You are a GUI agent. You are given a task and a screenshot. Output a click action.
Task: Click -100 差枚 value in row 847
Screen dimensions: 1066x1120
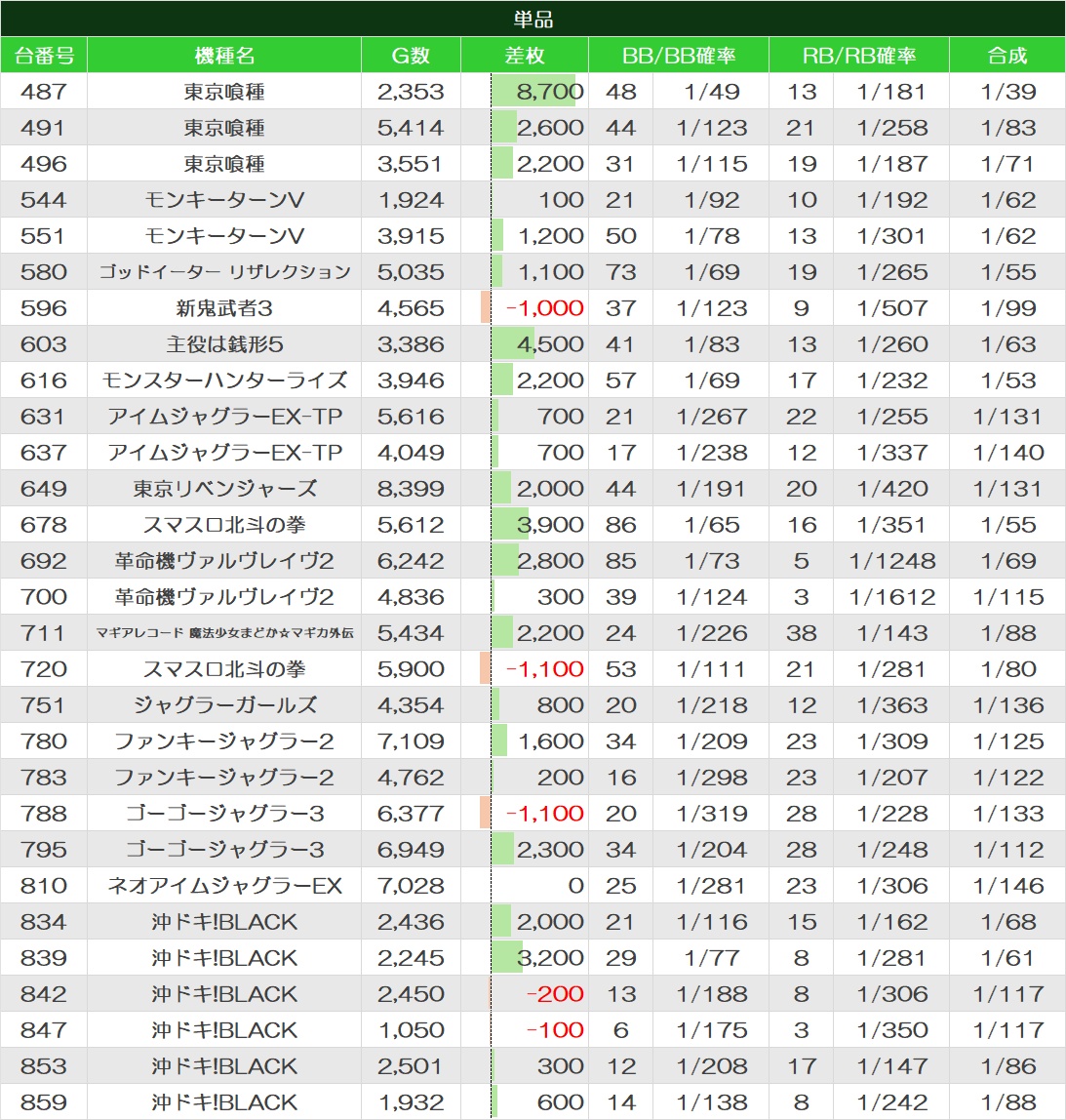tap(555, 1030)
